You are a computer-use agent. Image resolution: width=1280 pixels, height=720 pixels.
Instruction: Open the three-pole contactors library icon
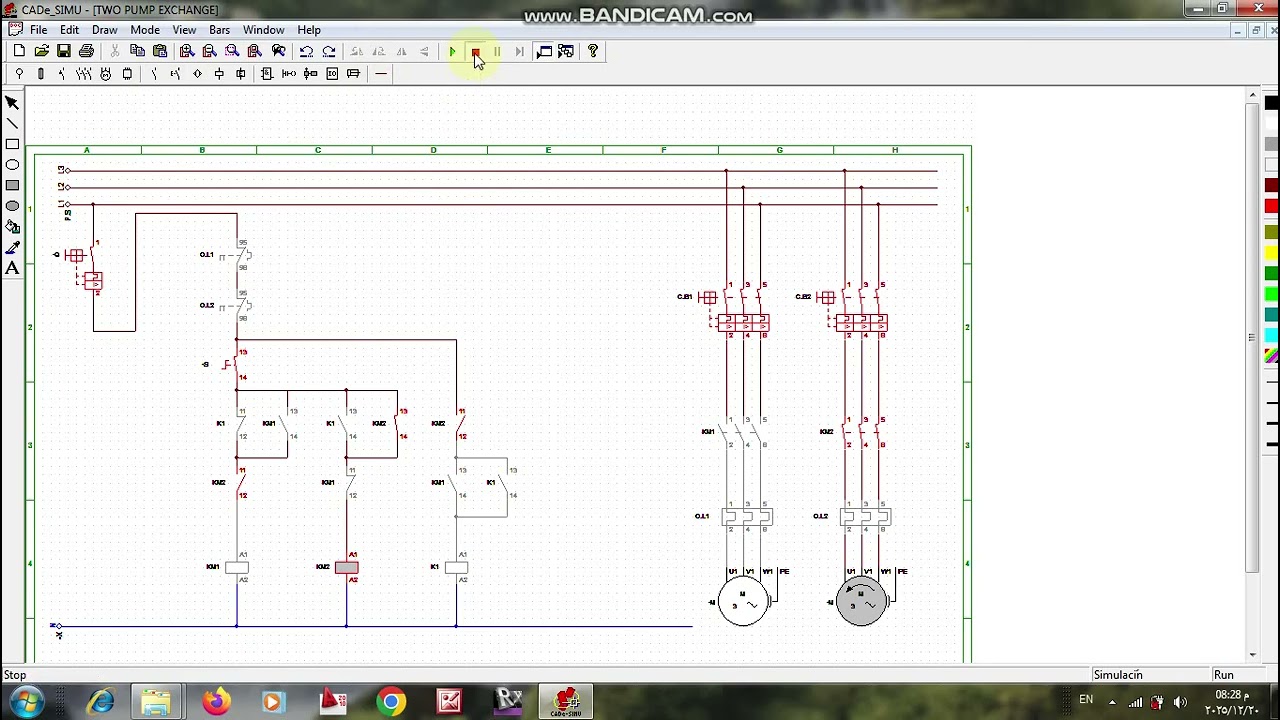click(84, 73)
